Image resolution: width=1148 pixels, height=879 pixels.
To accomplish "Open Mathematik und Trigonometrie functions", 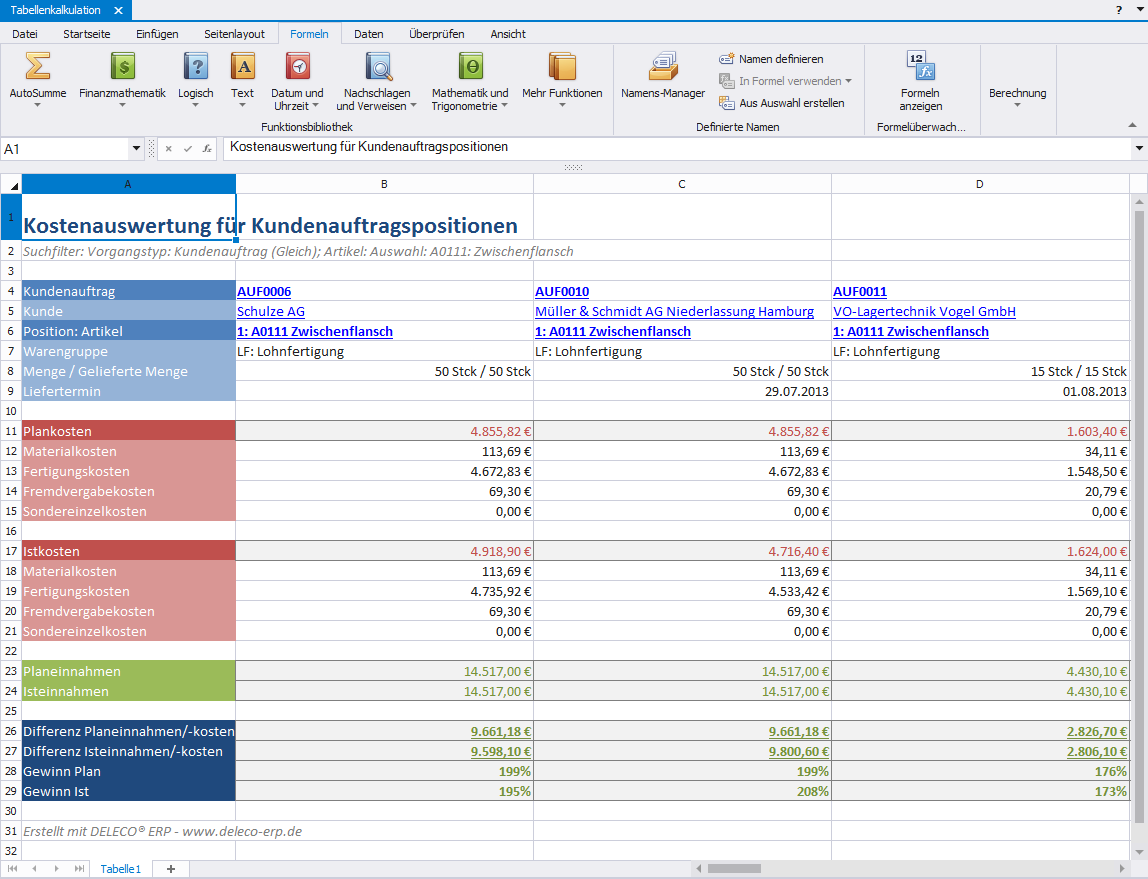I will click(470, 68).
